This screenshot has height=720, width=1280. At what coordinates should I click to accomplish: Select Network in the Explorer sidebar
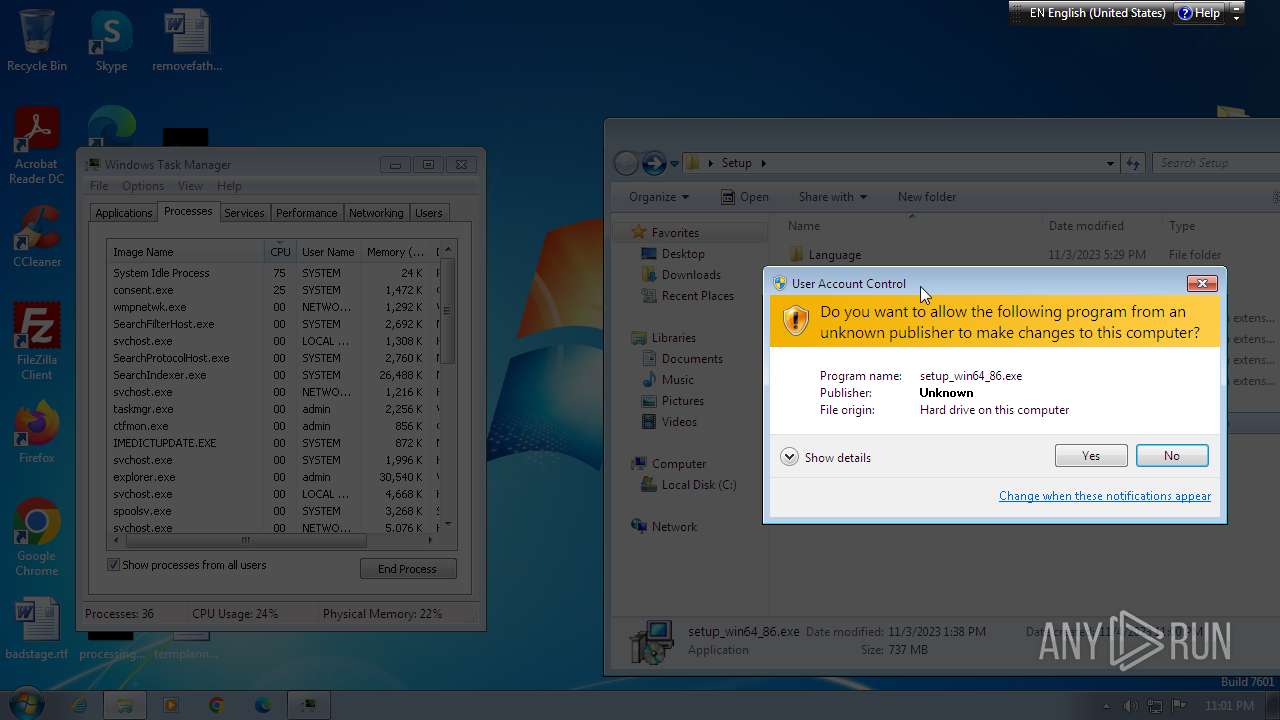pos(674,527)
